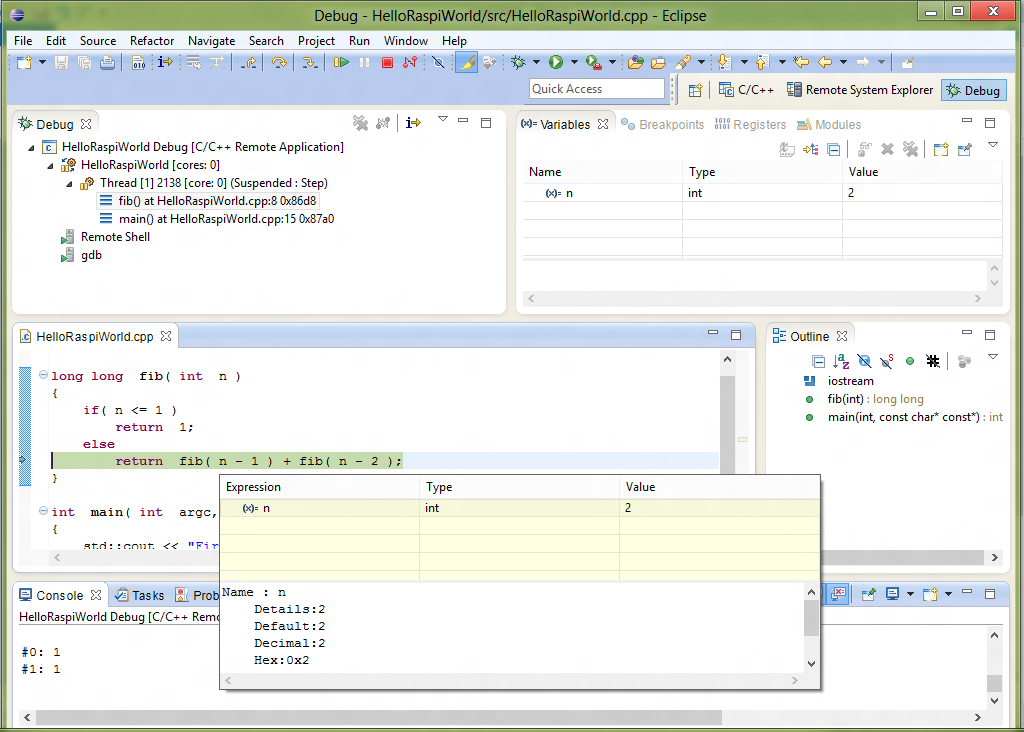The width and height of the screenshot is (1024, 732).
Task: Collapse HelloRaspiWorld [cores: 0] node
Action: [50, 166]
